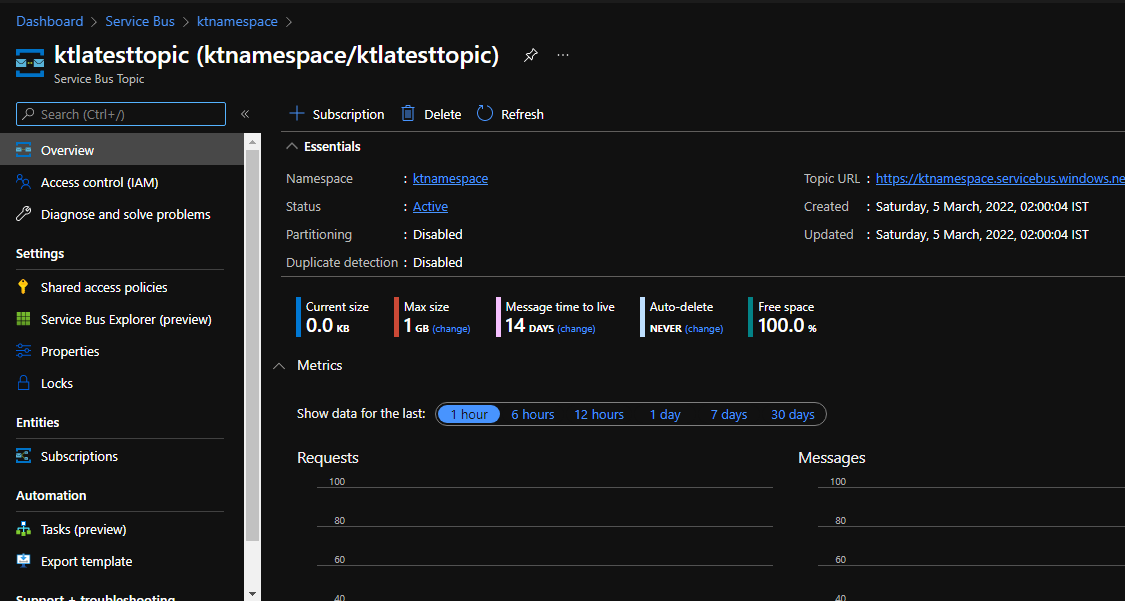Click the ktnamespace namespace link
The image size is (1125, 601).
[x=451, y=178]
